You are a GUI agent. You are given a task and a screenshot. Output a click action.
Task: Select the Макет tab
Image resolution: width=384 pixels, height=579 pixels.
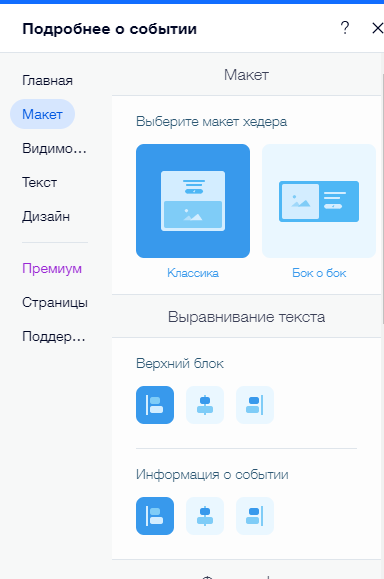[x=42, y=114]
